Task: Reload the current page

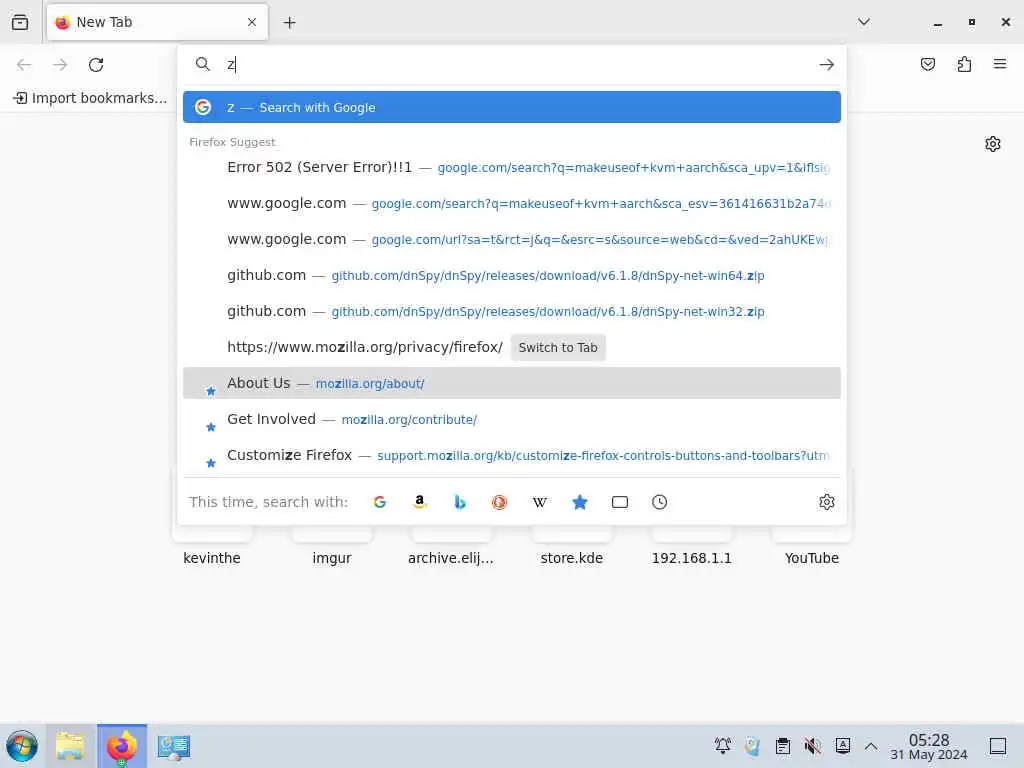Action: click(x=96, y=65)
